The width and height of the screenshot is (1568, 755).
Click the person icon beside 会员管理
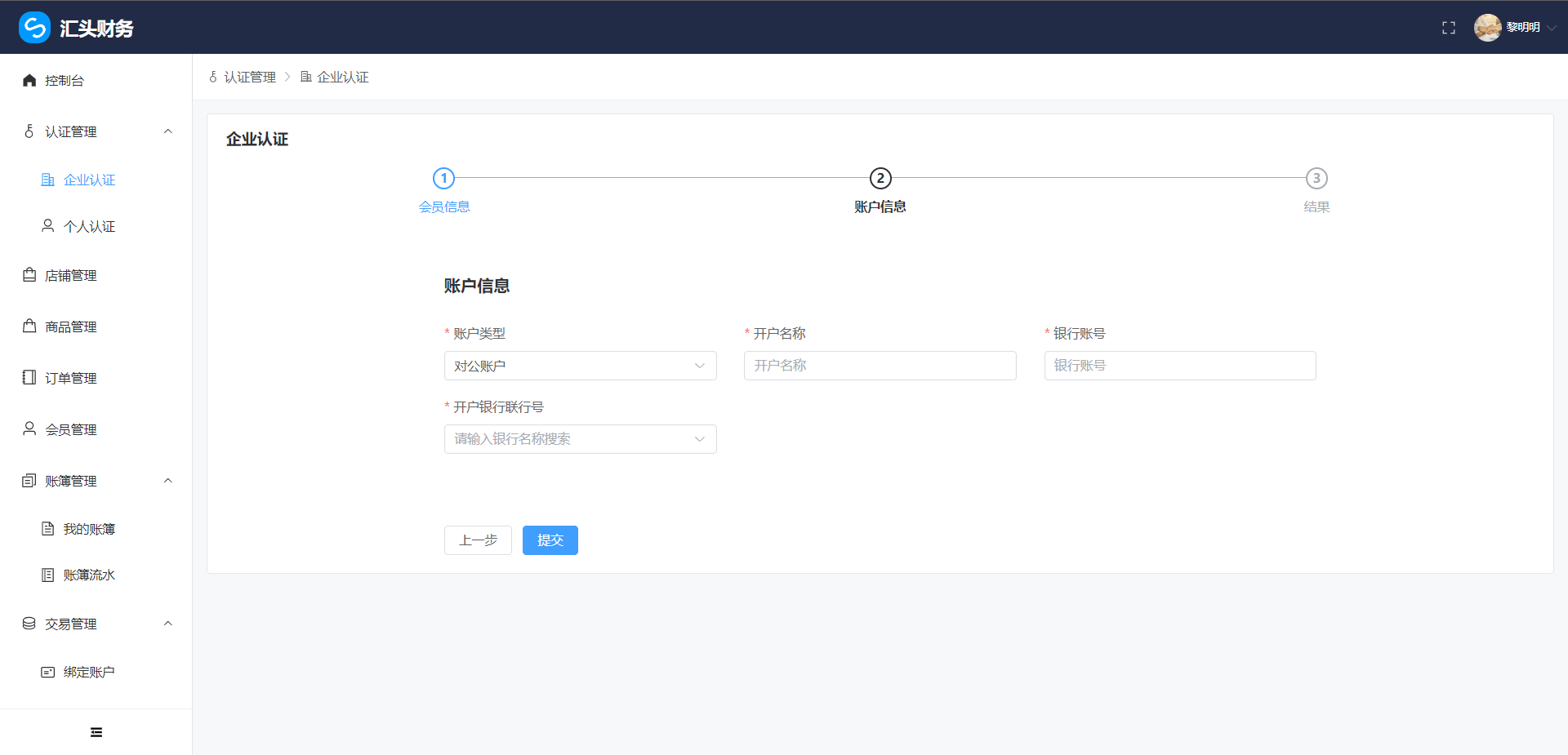tap(29, 429)
